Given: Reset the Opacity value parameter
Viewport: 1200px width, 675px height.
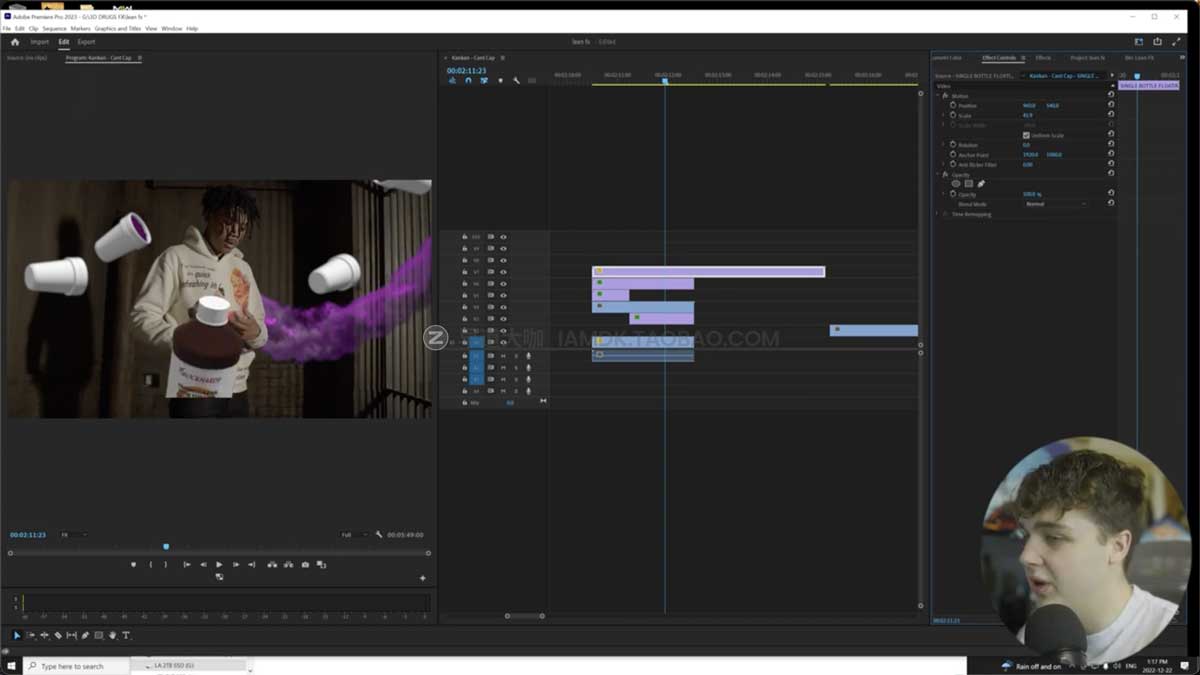Looking at the screenshot, I should click(1111, 194).
